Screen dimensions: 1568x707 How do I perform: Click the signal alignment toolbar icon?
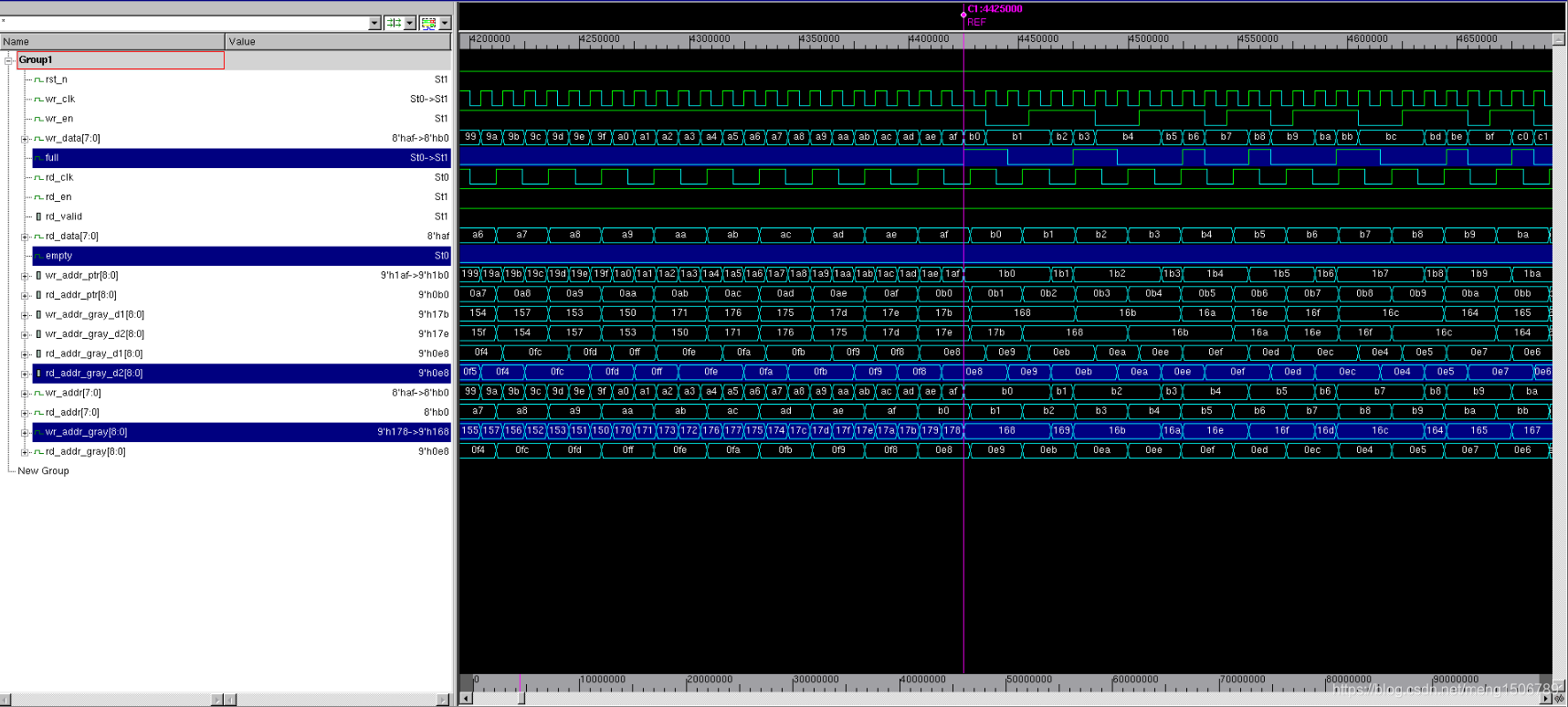click(394, 23)
